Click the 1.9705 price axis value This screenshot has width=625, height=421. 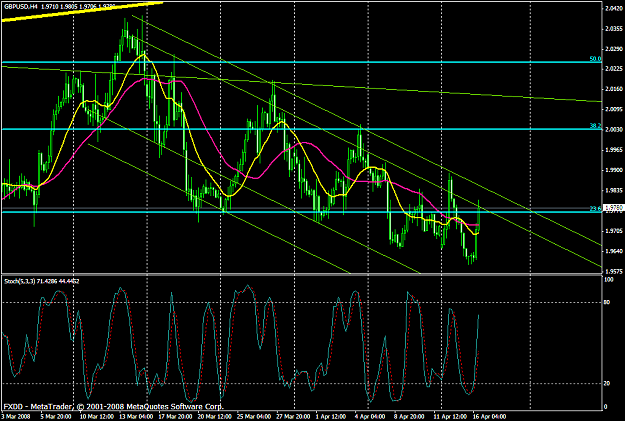coord(613,231)
